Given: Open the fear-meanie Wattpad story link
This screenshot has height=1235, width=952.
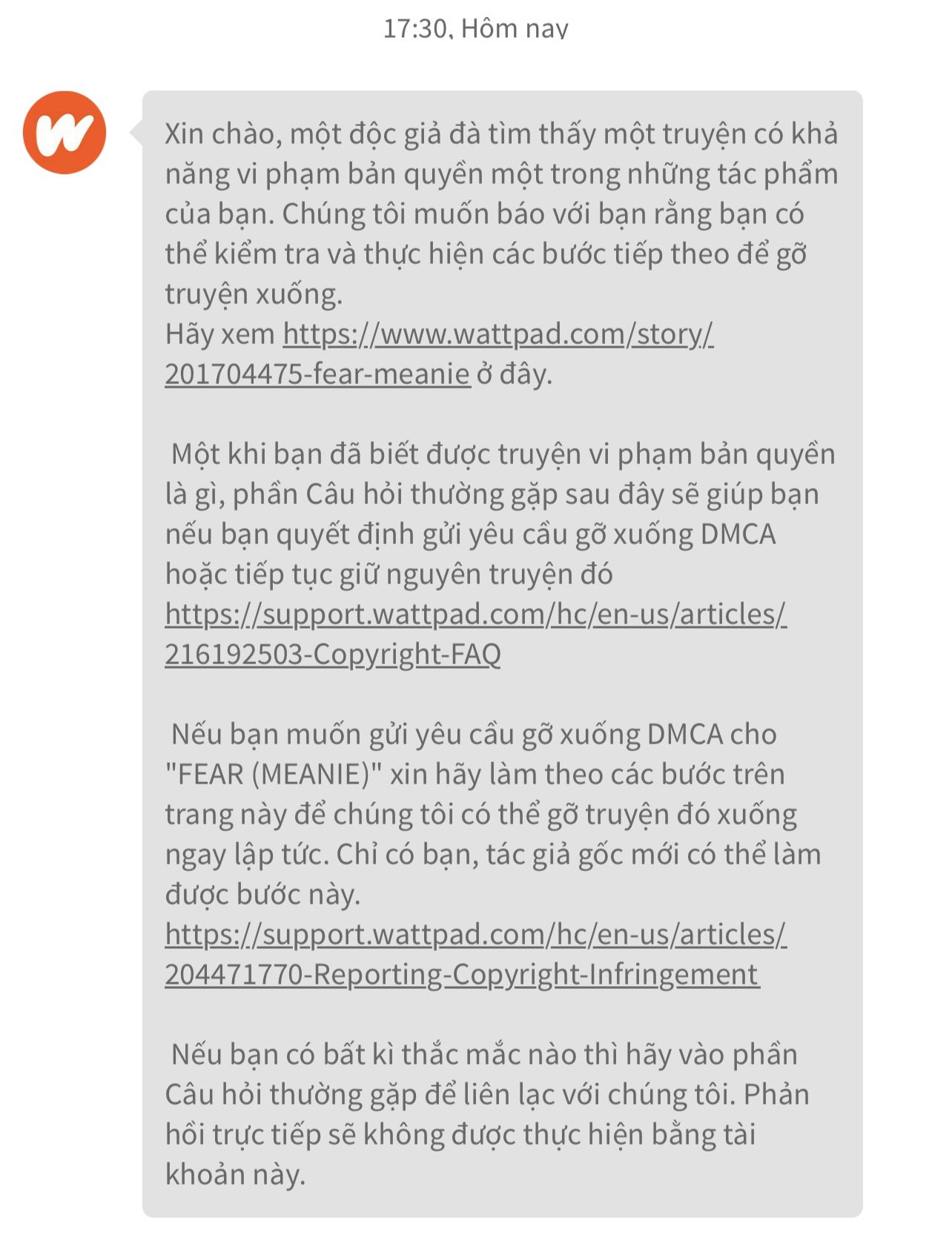Looking at the screenshot, I should pos(439,354).
